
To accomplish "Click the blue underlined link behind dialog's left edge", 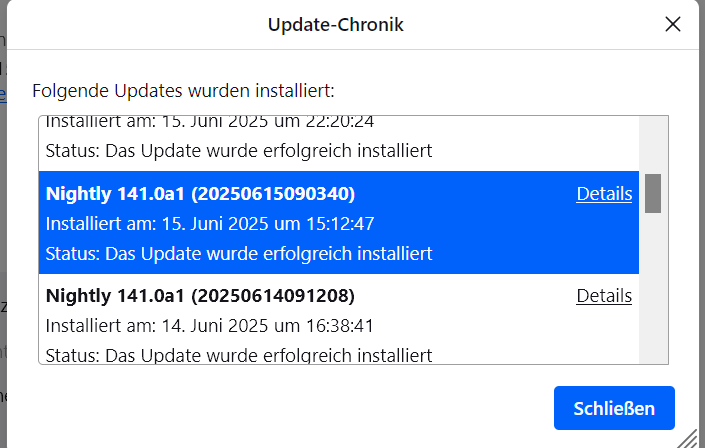I will [3, 96].
